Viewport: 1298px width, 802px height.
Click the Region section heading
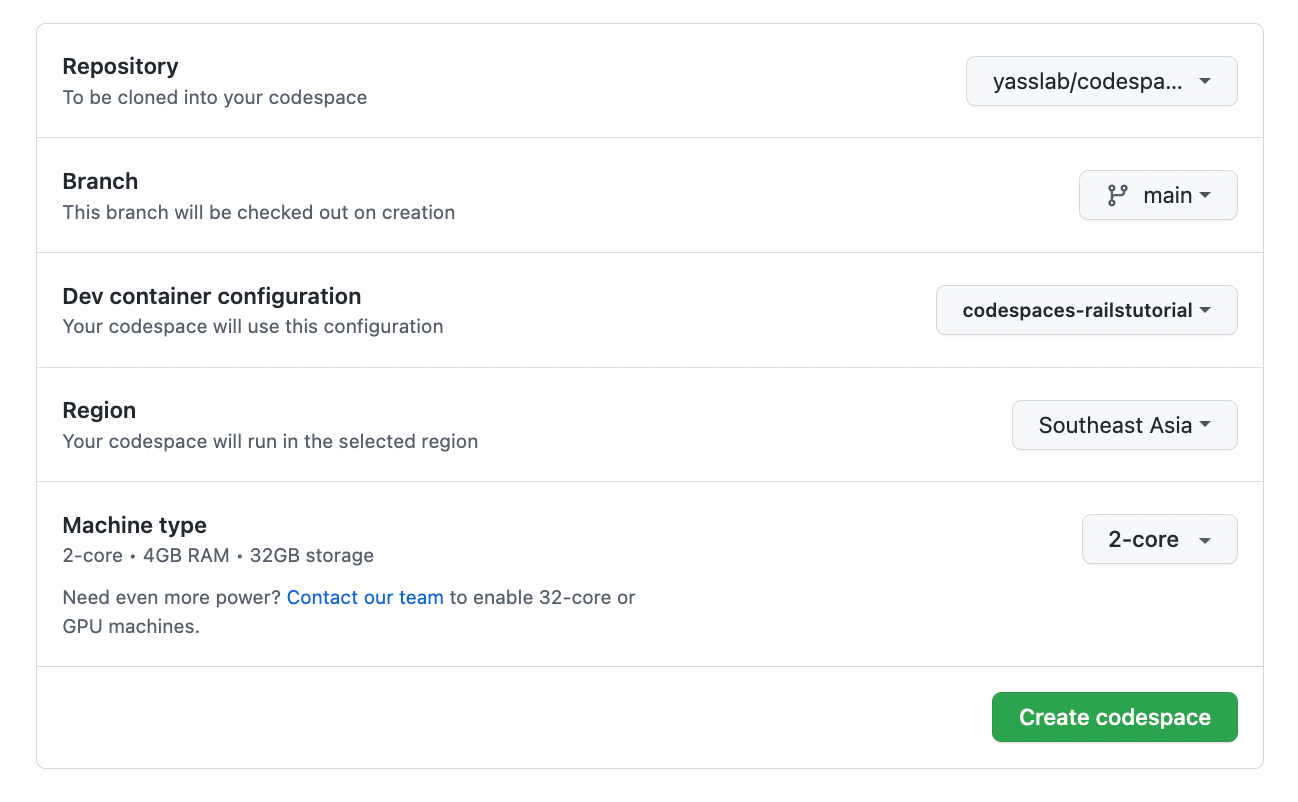click(x=99, y=410)
